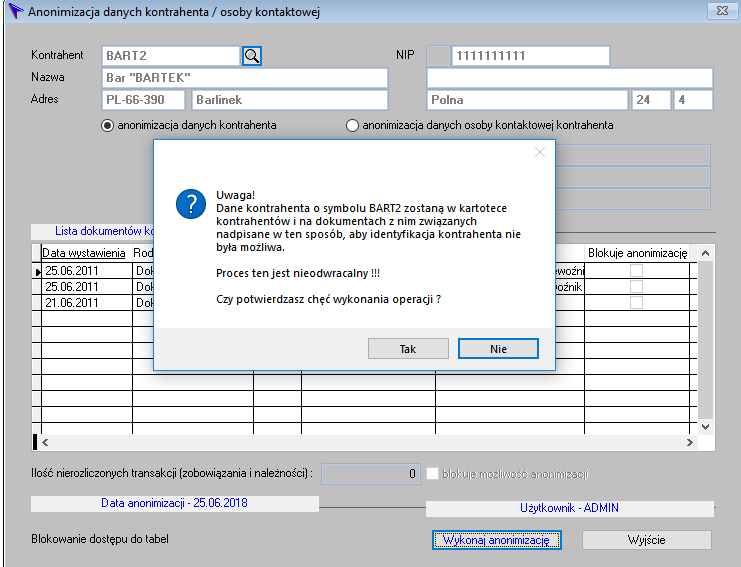This screenshot has width=741, height=567.
Task: Click into the NIP field with 1111111111
Action: [530, 56]
